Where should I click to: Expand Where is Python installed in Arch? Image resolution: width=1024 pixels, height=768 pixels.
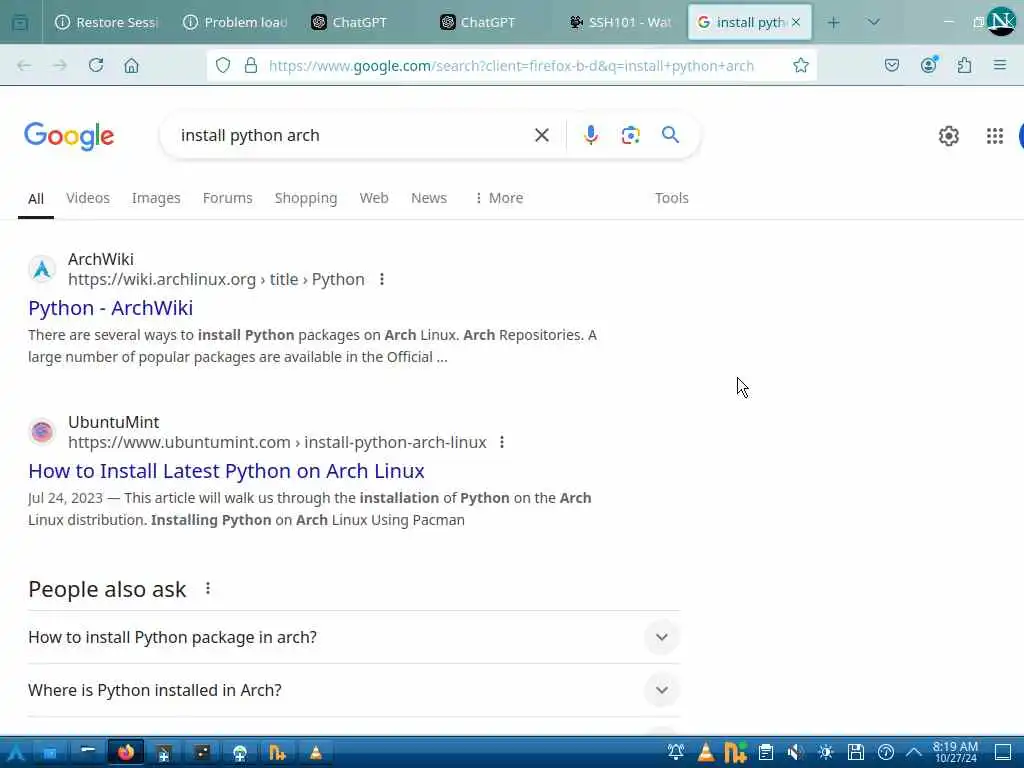(354, 690)
